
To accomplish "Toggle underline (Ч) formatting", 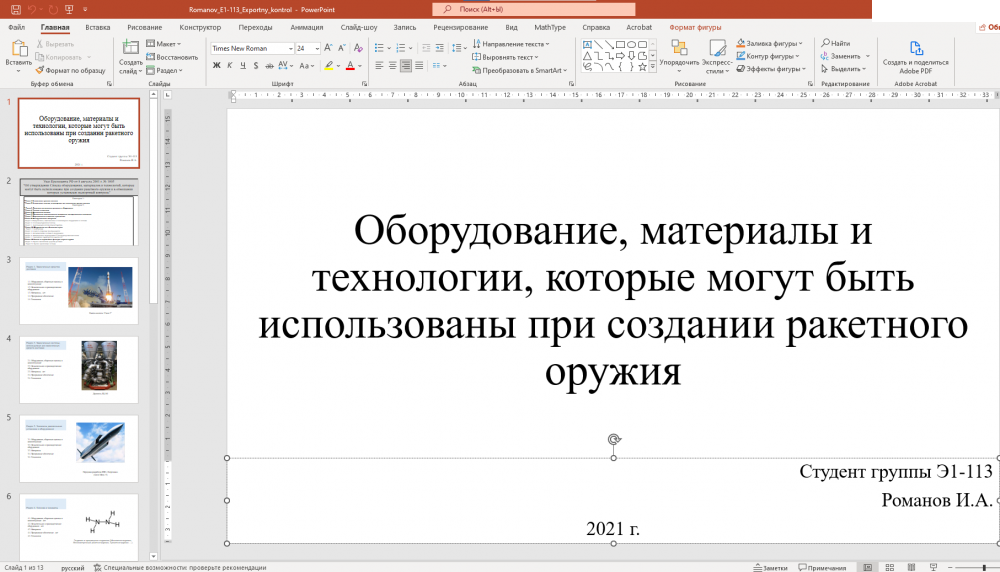I will coord(244,66).
